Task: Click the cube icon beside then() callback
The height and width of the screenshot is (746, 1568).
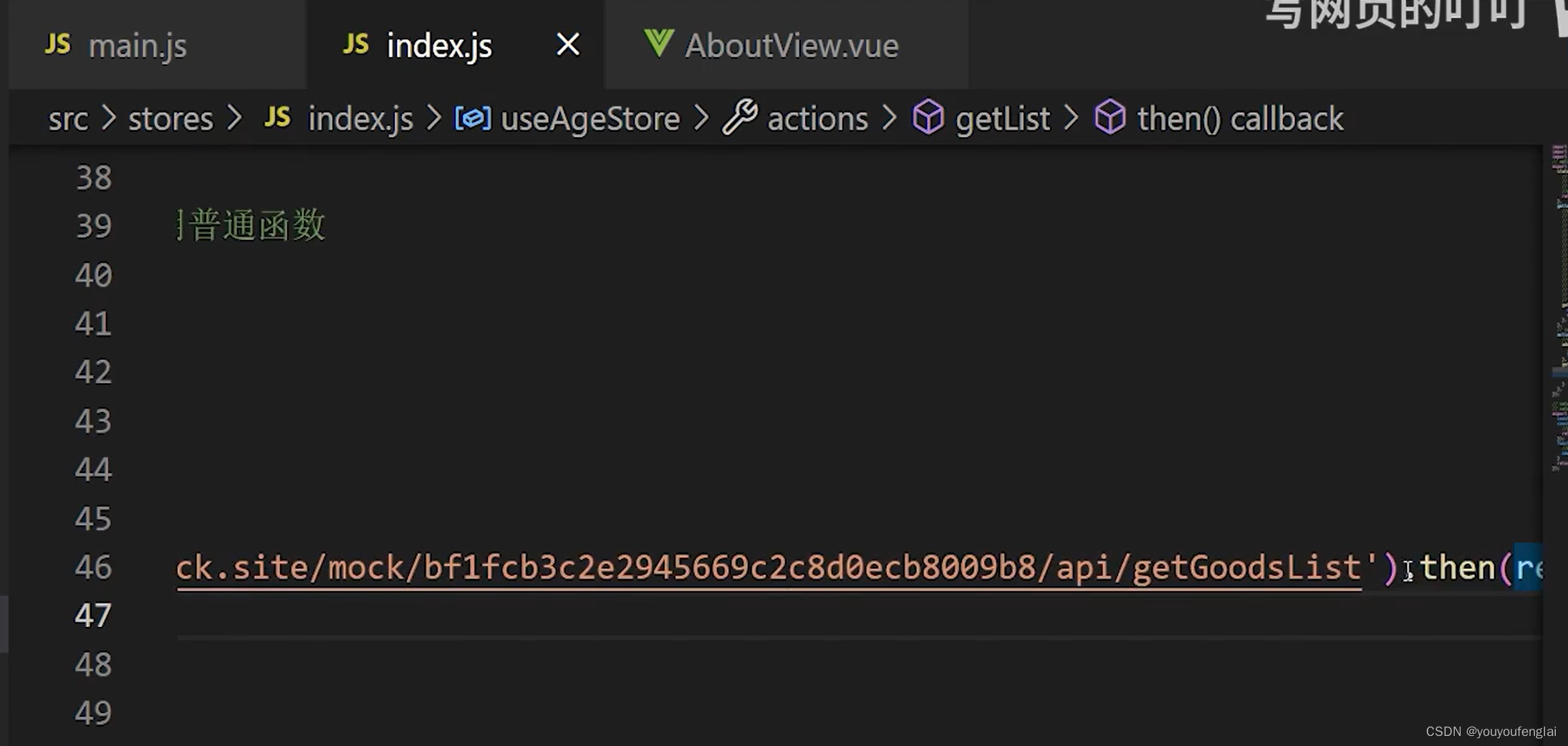Action: click(1110, 117)
